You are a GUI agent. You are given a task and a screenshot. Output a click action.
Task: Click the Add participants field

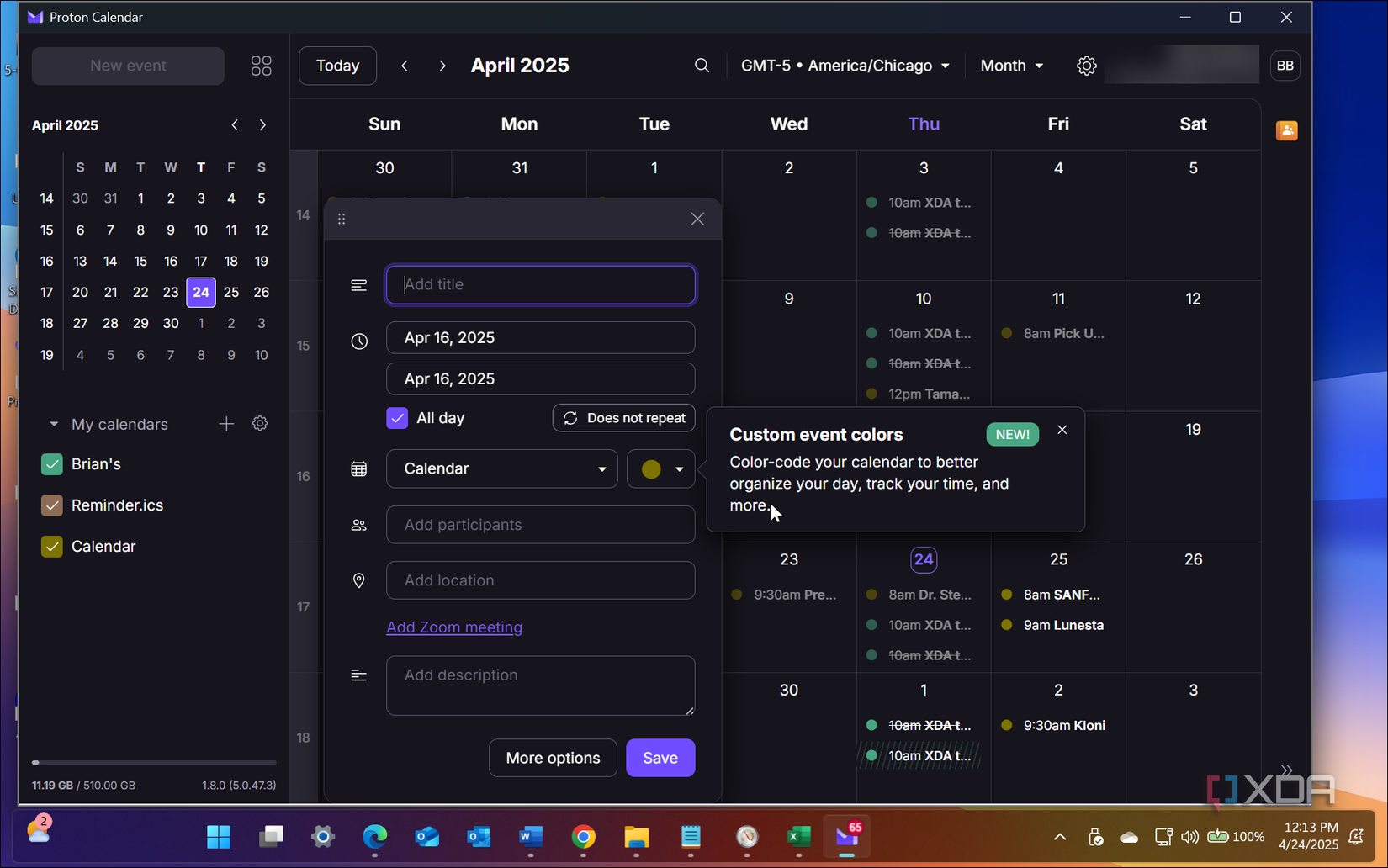[541, 525]
